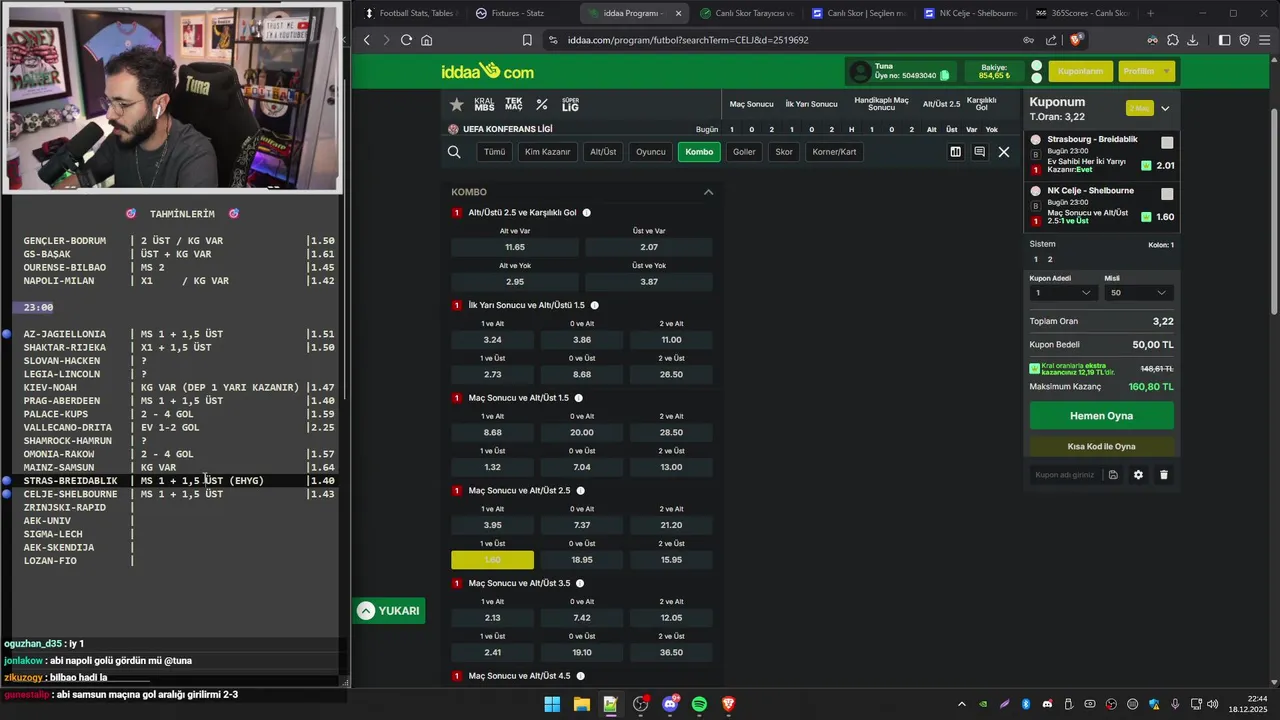Bookmark this page in the browser

[x=527, y=40]
